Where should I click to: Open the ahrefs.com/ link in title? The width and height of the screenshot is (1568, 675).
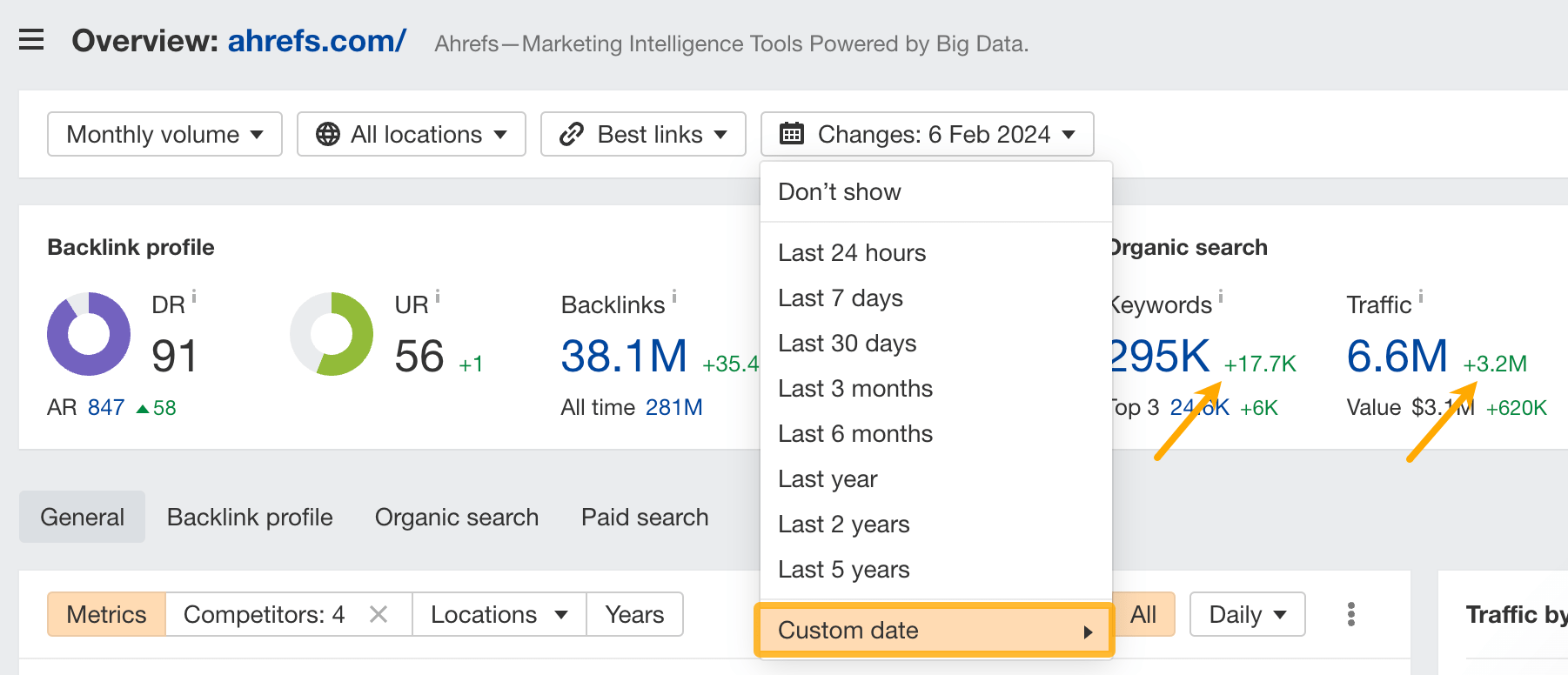point(317,41)
